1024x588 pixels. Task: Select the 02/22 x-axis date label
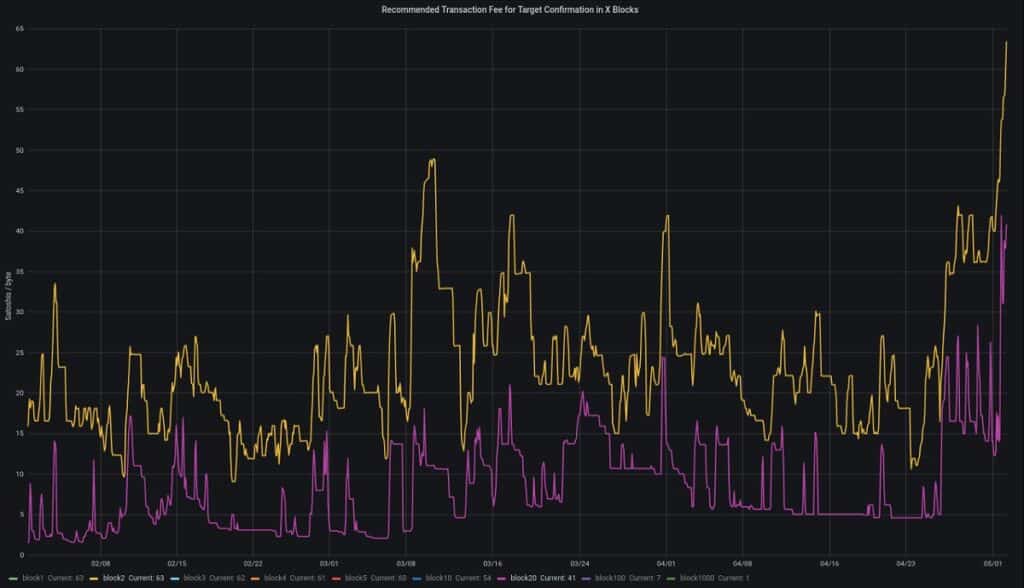tap(253, 564)
